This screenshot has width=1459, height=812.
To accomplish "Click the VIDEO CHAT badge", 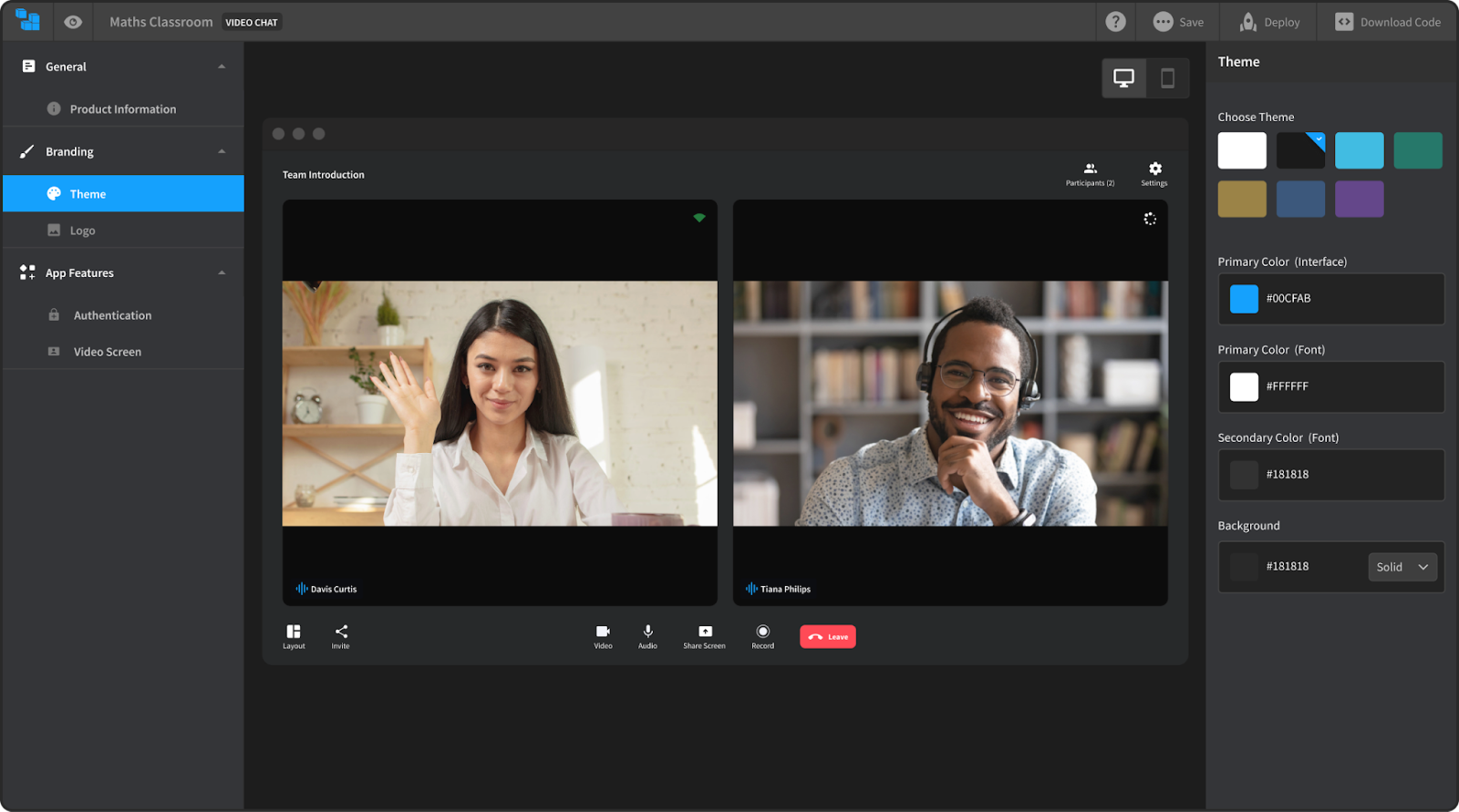I will (x=252, y=22).
